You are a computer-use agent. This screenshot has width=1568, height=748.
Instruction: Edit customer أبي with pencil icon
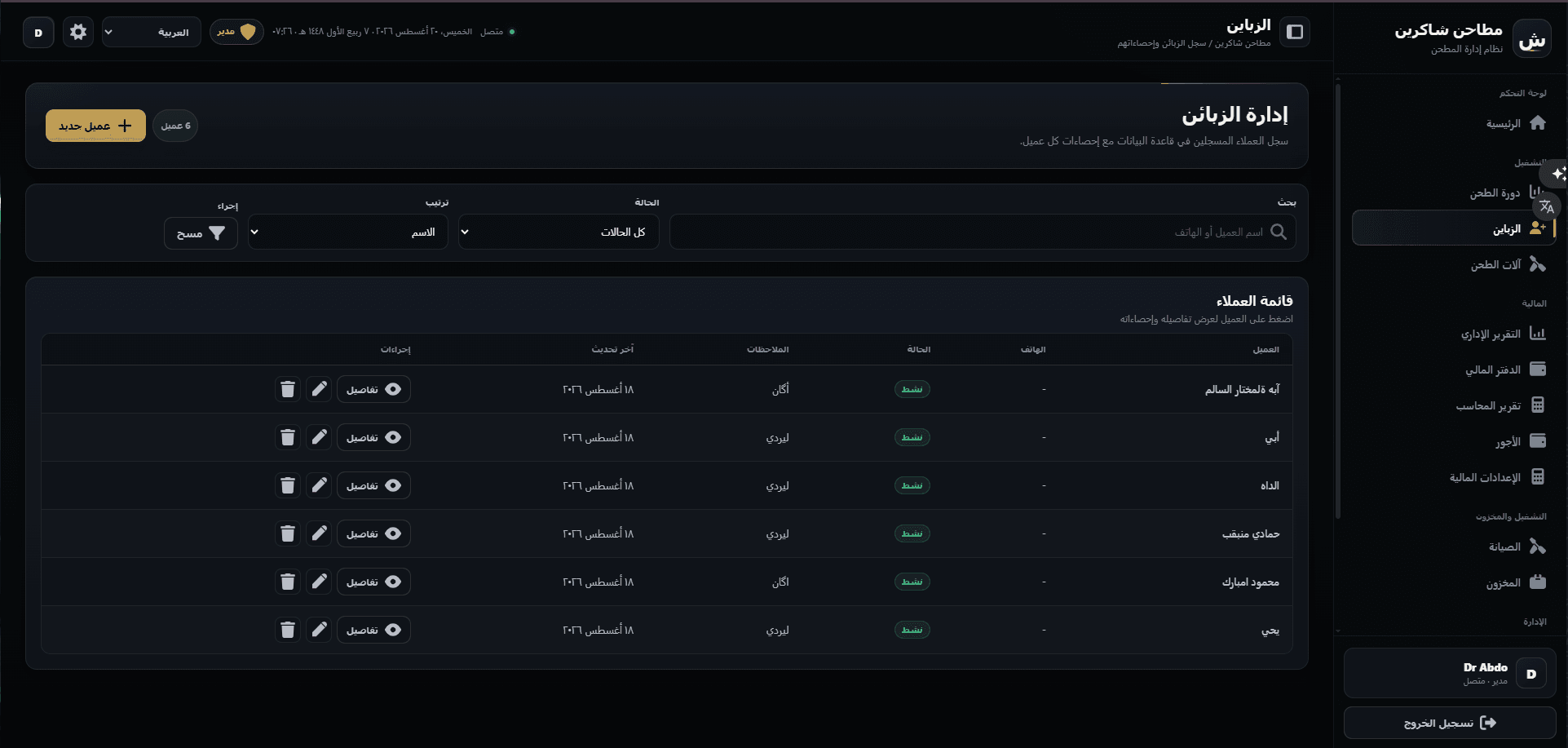(319, 437)
